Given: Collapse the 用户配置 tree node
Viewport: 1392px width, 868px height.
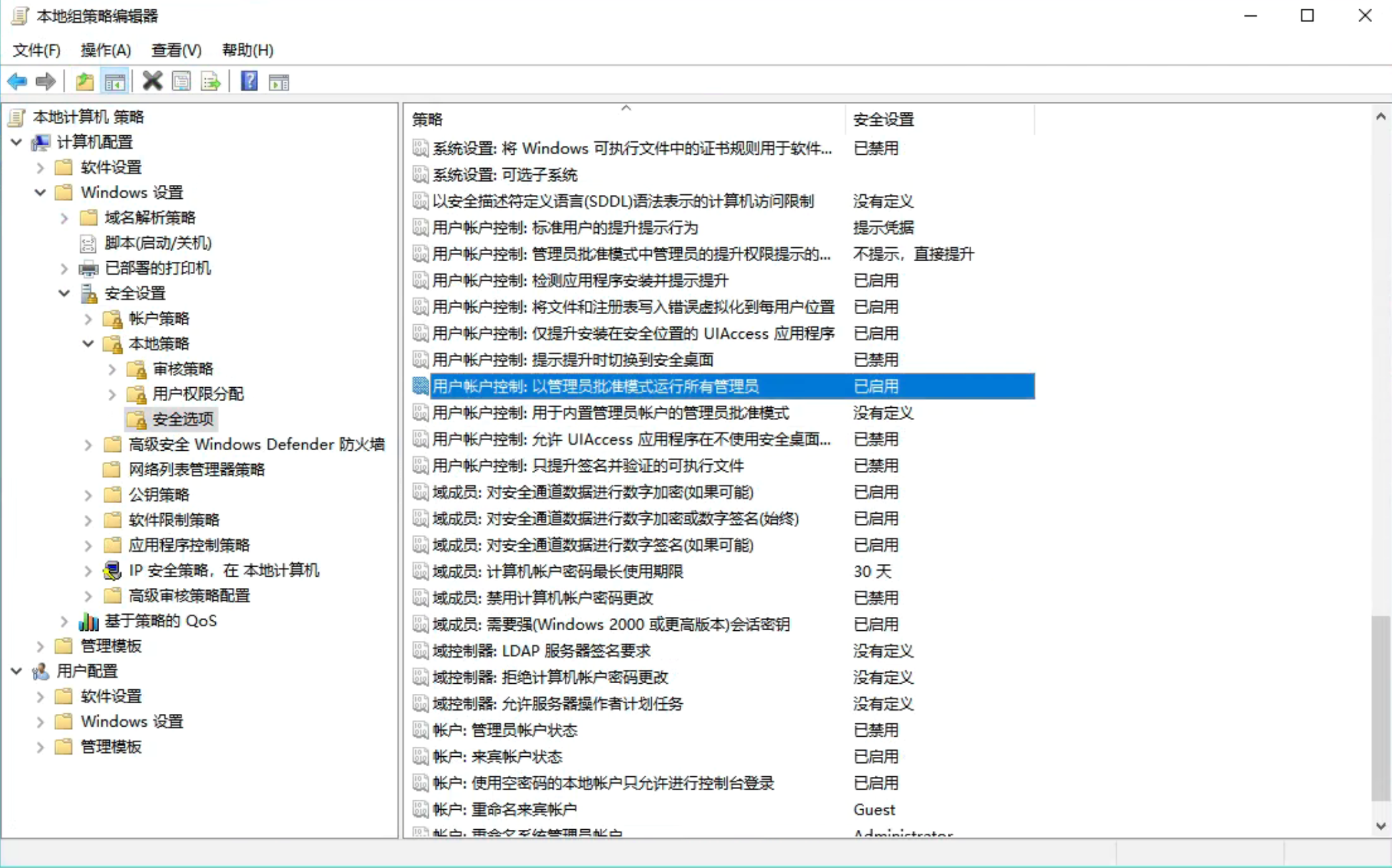Looking at the screenshot, I should pyautogui.click(x=17, y=671).
